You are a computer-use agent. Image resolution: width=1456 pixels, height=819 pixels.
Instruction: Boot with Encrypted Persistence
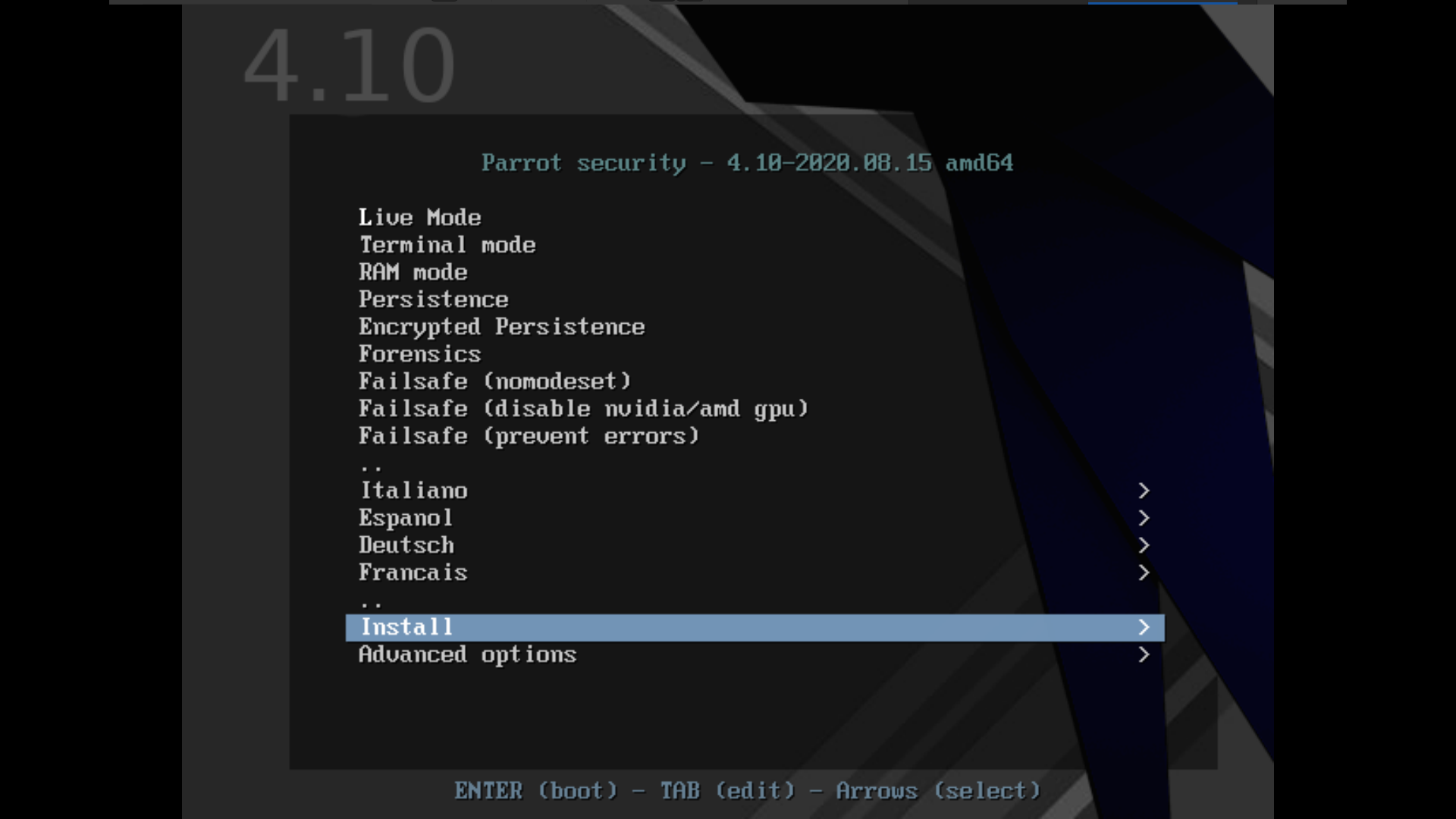coord(502,327)
